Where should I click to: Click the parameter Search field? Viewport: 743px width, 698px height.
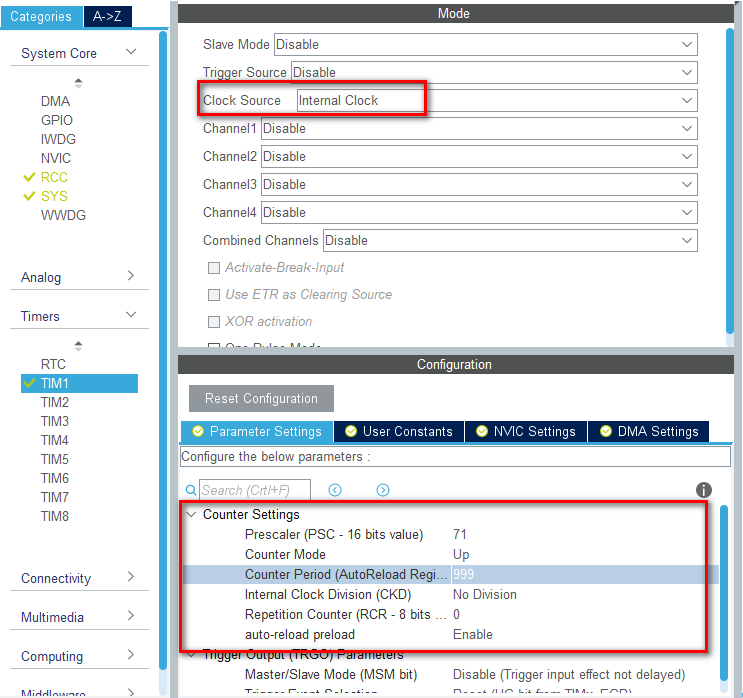tap(255, 490)
